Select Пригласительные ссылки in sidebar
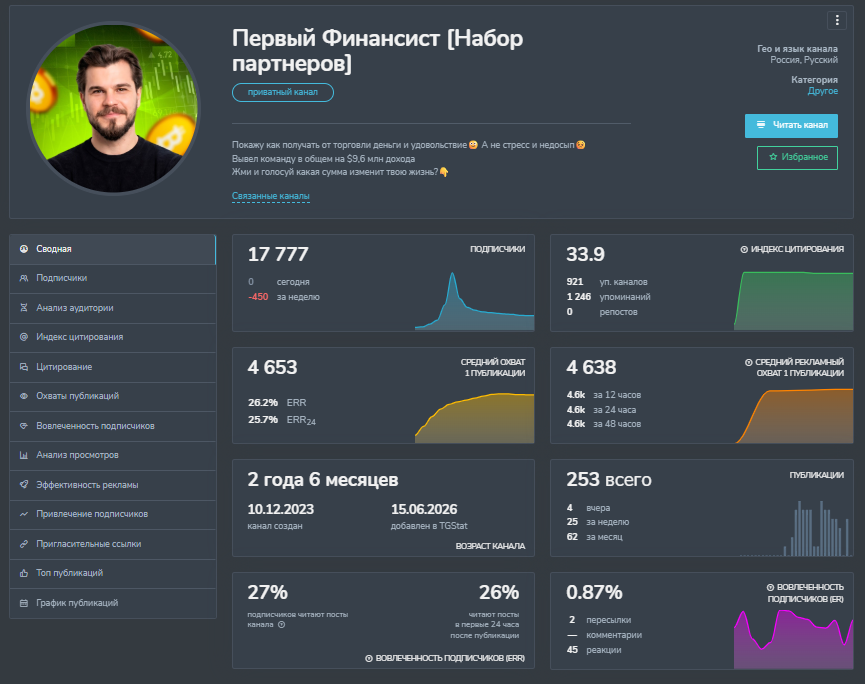 (113, 544)
